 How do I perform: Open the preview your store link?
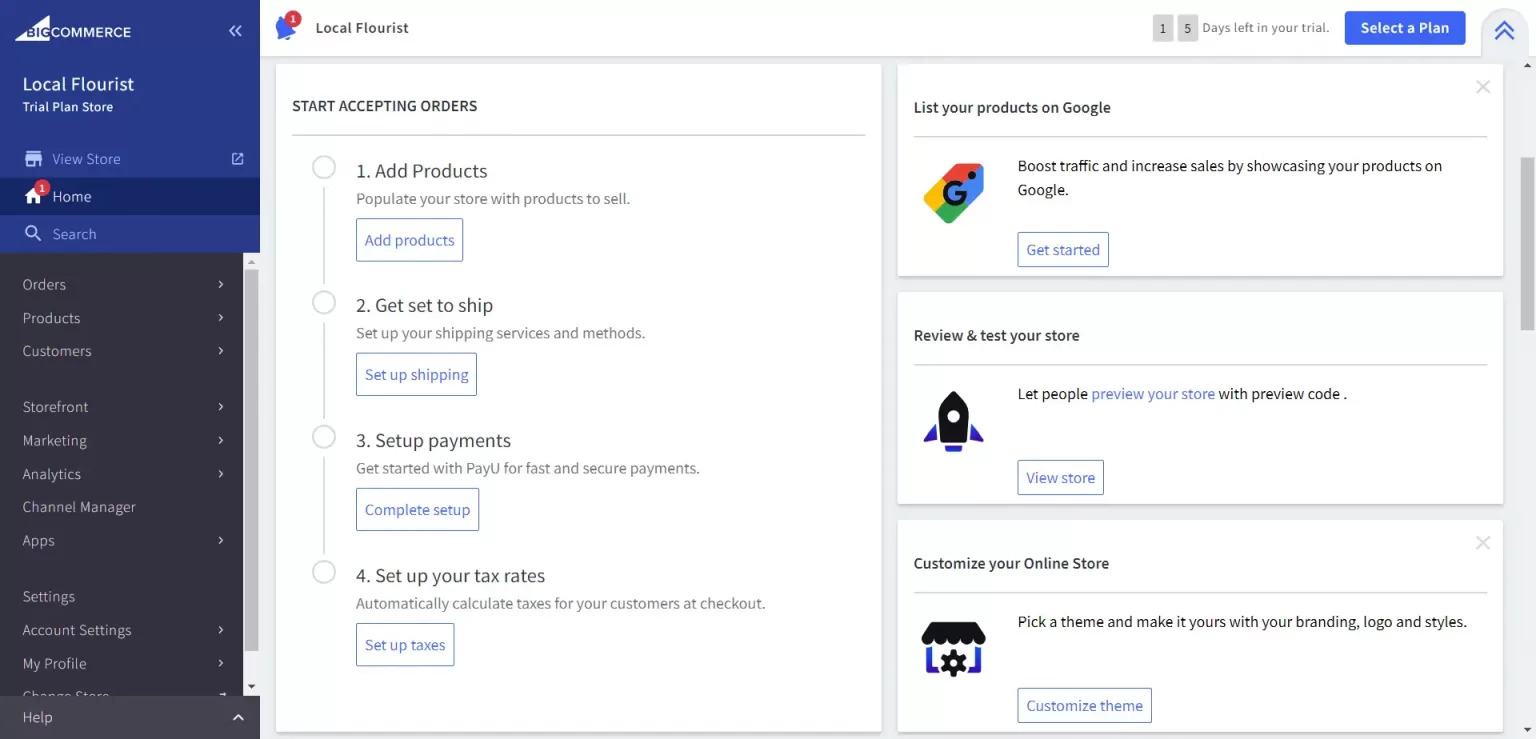pos(1153,394)
